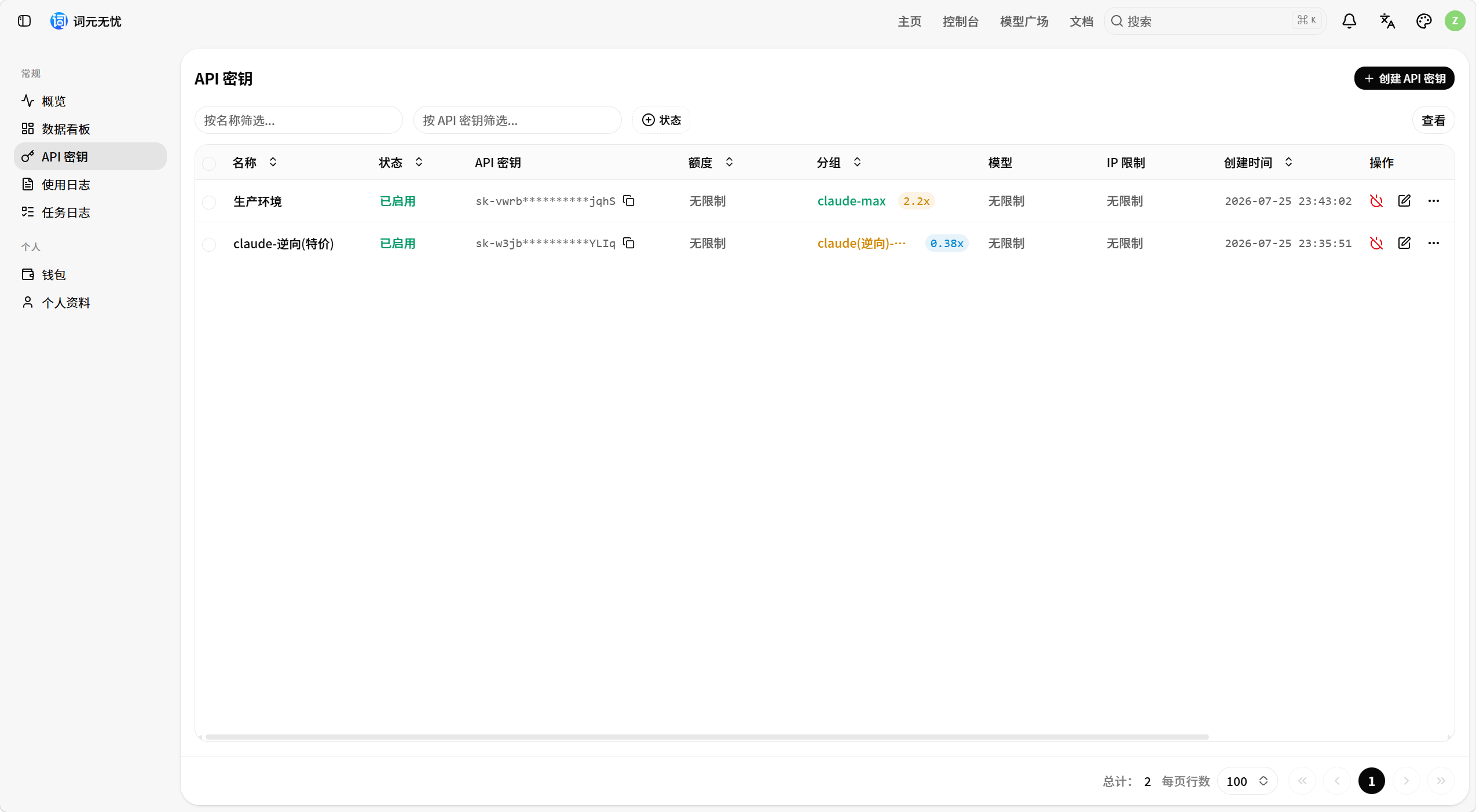Collapse the sidebar with the panel icon
The width and height of the screenshot is (1476, 812).
(24, 21)
